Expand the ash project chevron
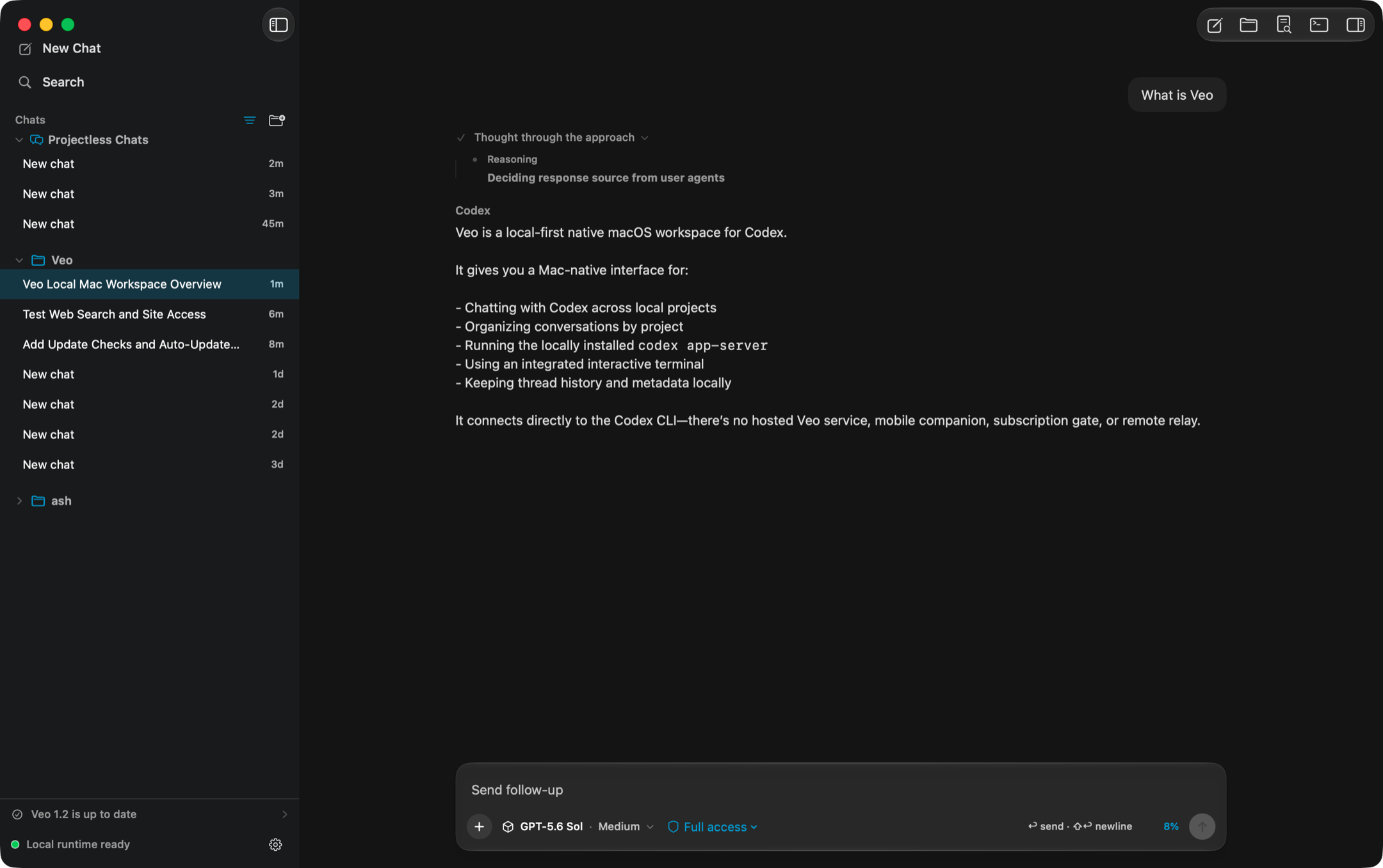This screenshot has width=1383, height=868. tap(19, 501)
